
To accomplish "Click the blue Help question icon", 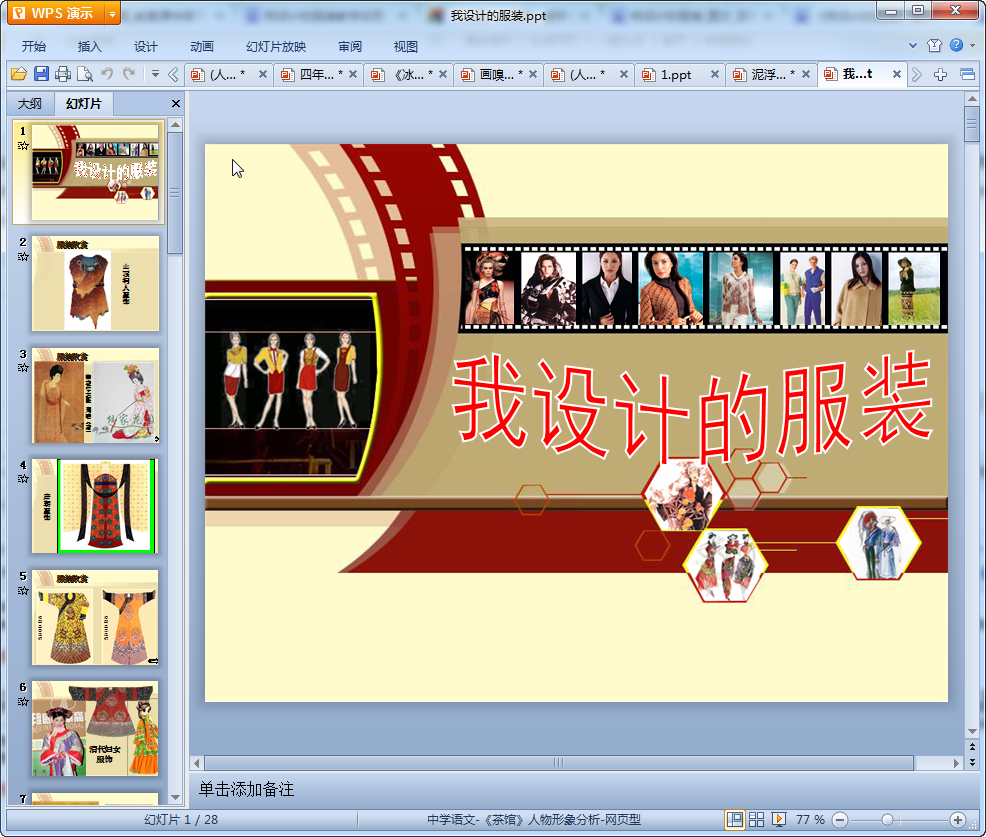I will click(956, 45).
